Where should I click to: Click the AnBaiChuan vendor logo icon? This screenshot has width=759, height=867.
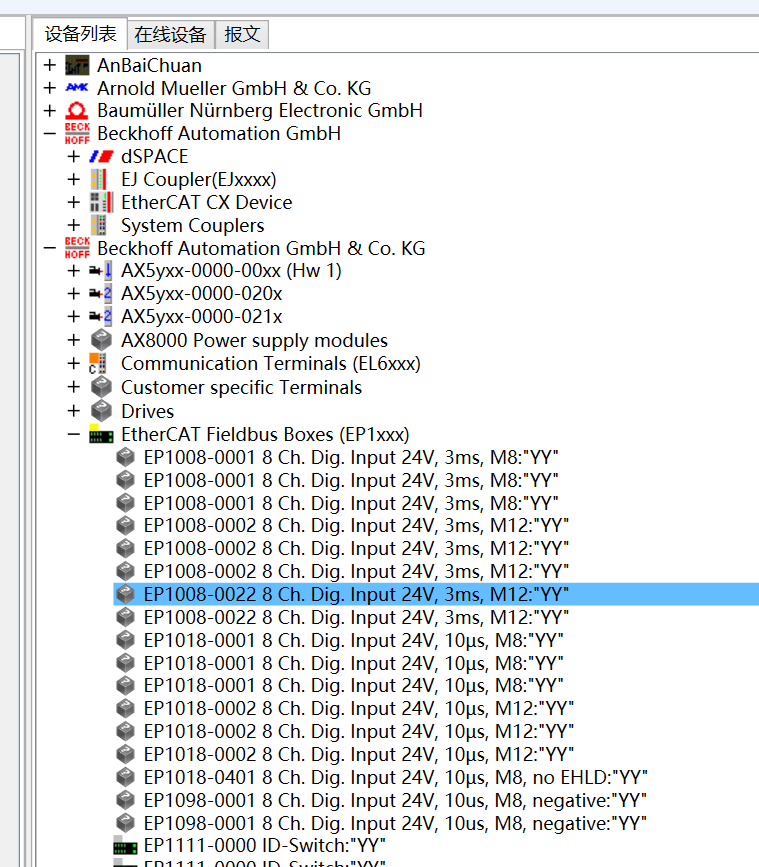pyautogui.click(x=77, y=65)
